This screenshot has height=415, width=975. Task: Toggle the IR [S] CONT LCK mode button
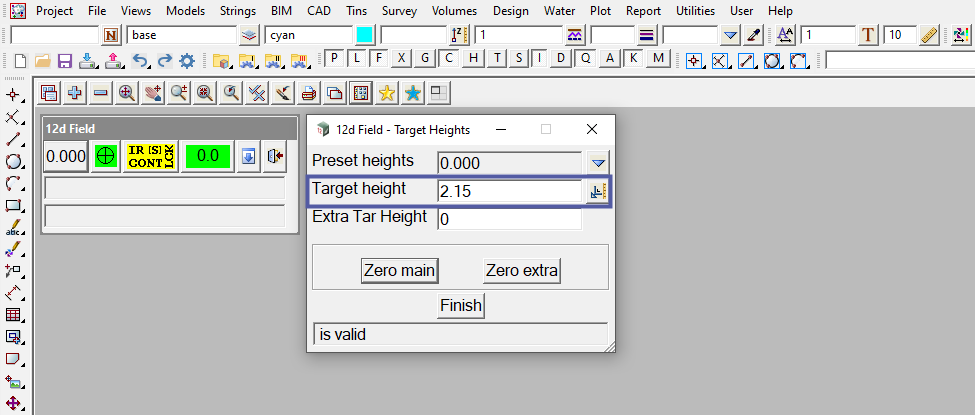pyautogui.click(x=151, y=157)
